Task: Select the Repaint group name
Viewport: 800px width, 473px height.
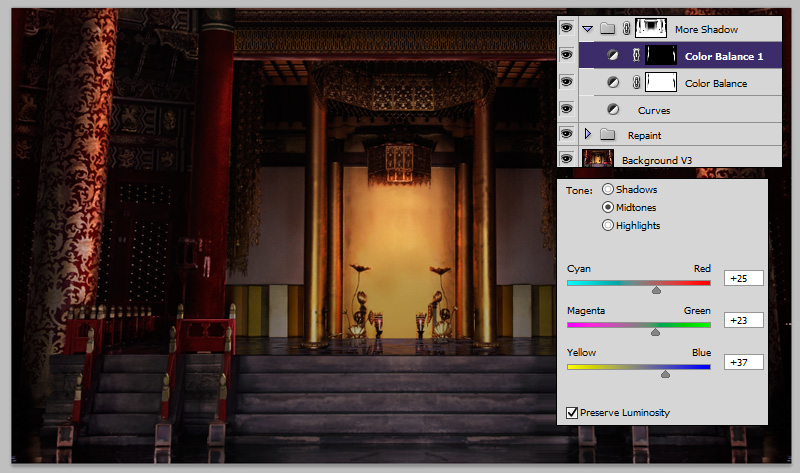Action: pos(644,135)
